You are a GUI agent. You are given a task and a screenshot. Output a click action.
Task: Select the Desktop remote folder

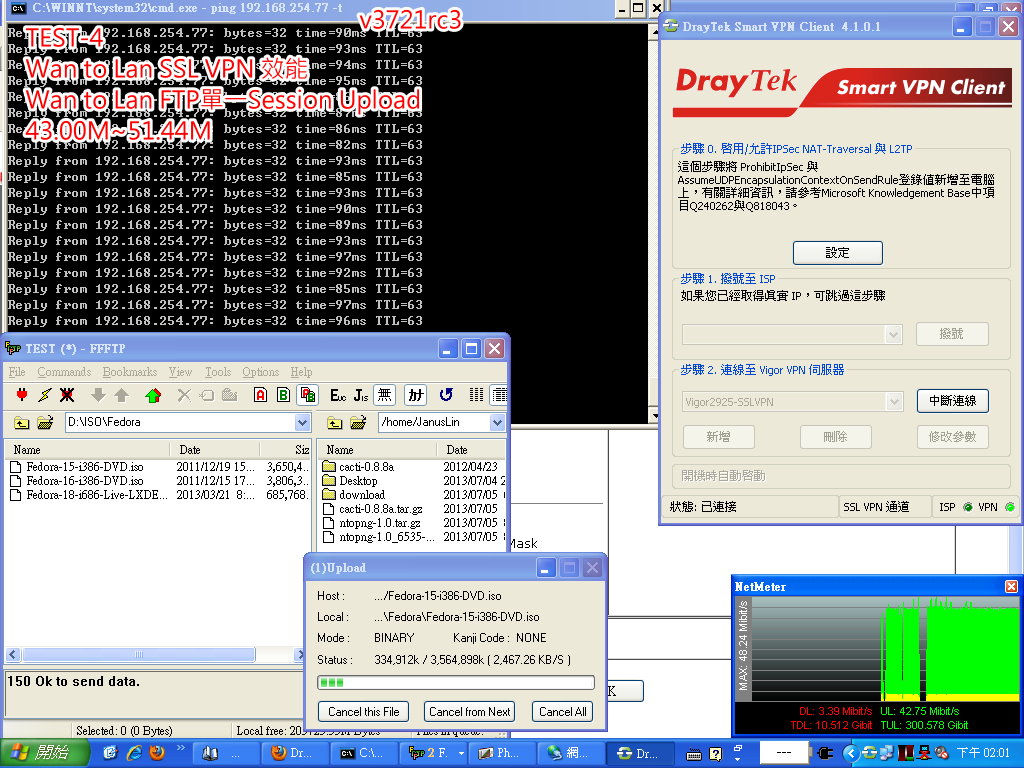[350, 481]
